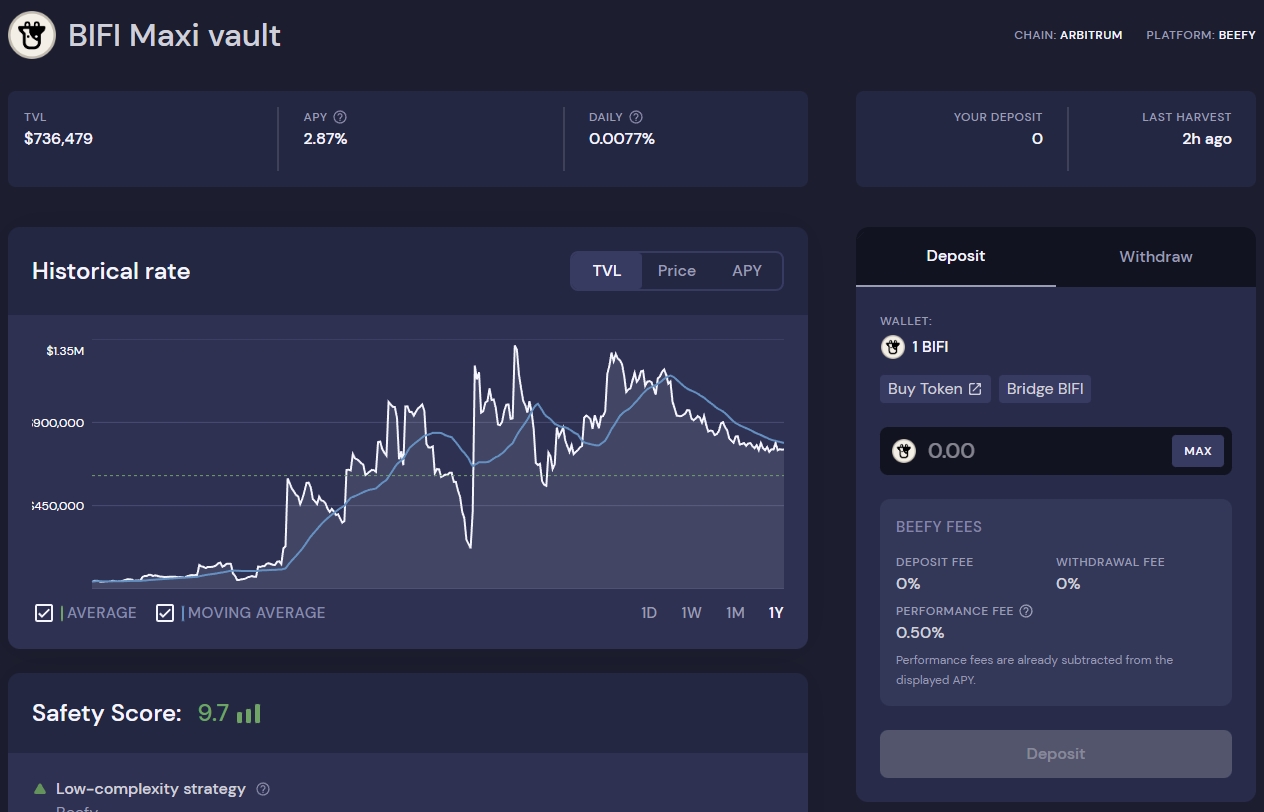
Task: Switch chart view to Price
Action: click(x=677, y=270)
